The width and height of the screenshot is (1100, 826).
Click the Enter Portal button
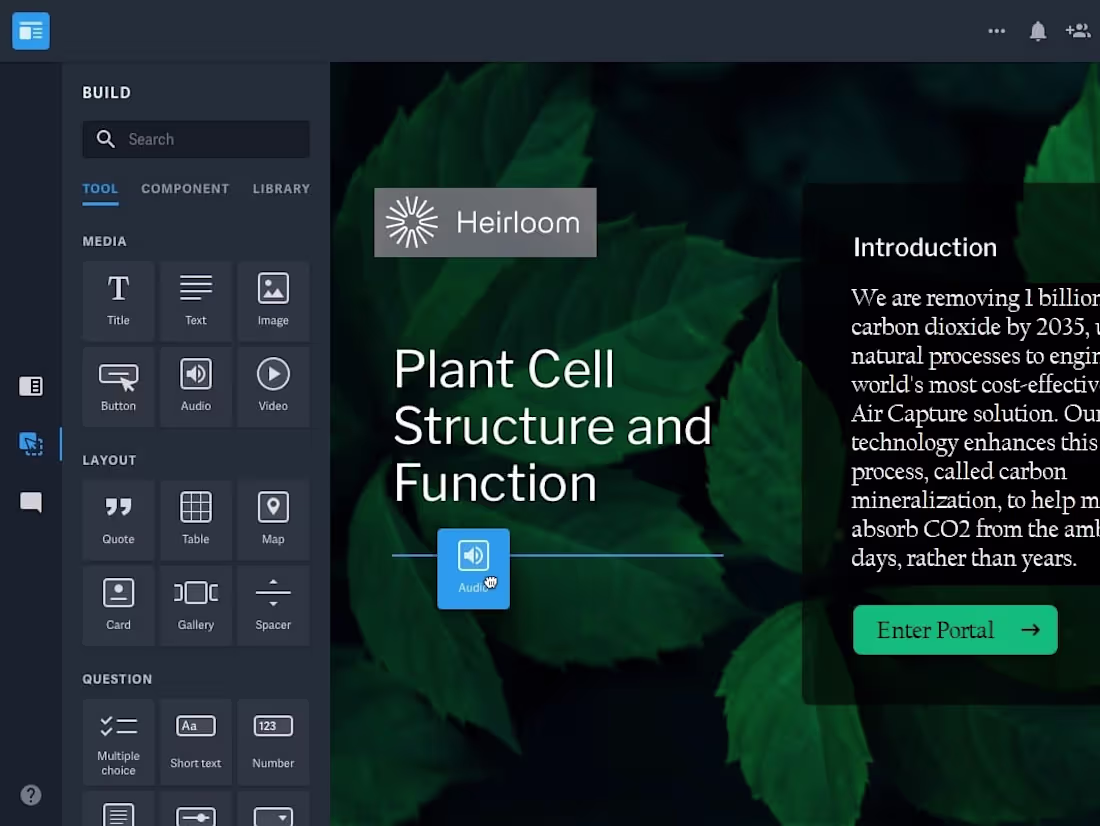954,630
